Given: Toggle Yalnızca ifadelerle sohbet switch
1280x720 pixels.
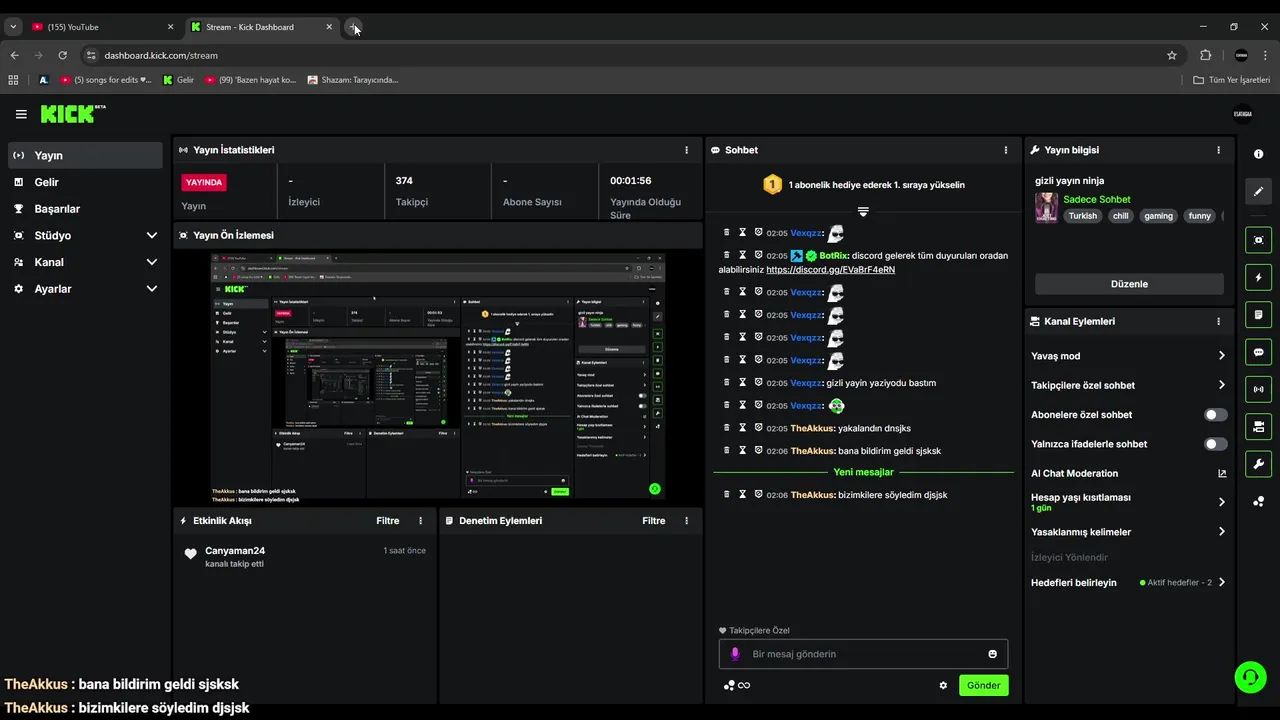Looking at the screenshot, I should 1215,444.
